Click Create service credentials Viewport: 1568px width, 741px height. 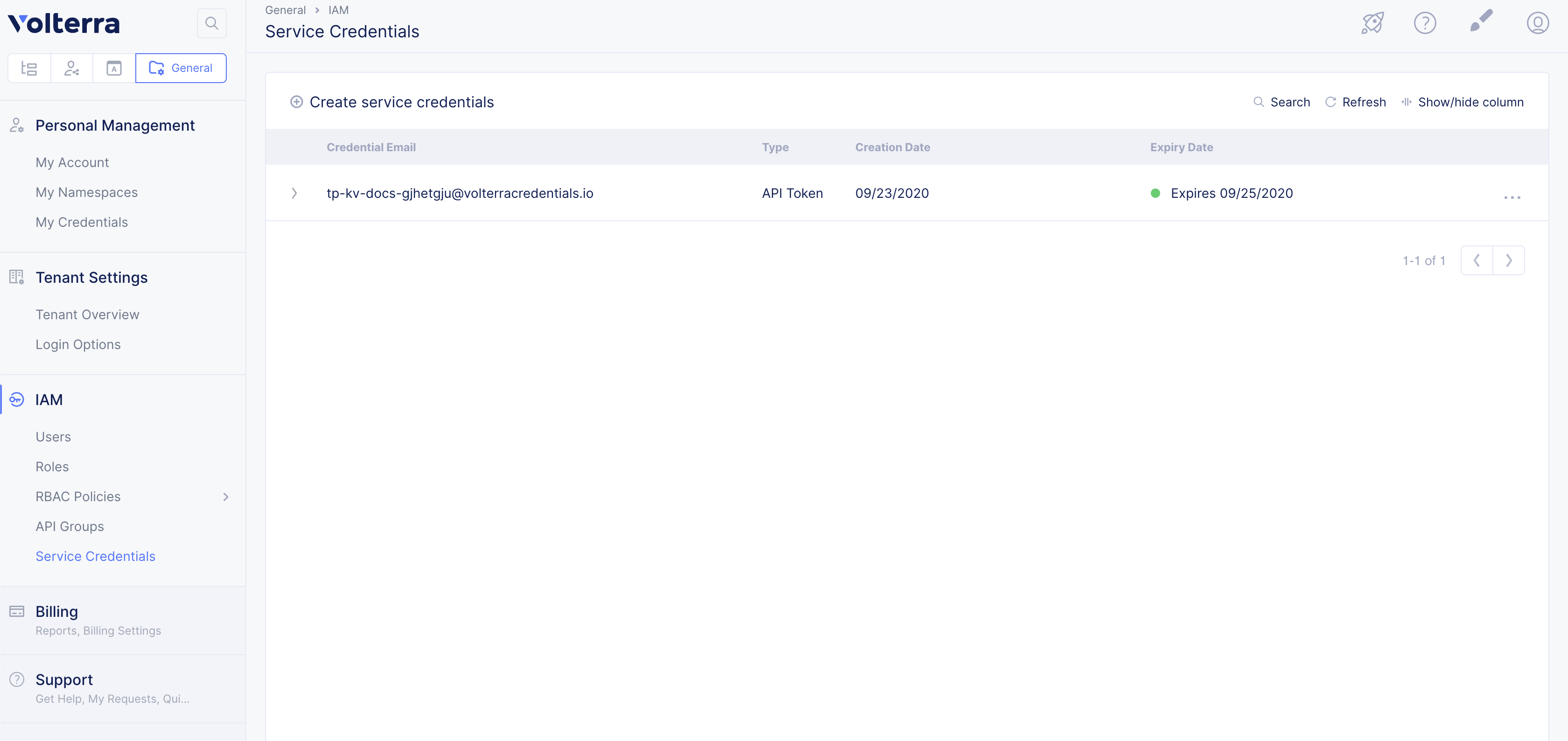pyautogui.click(x=401, y=102)
